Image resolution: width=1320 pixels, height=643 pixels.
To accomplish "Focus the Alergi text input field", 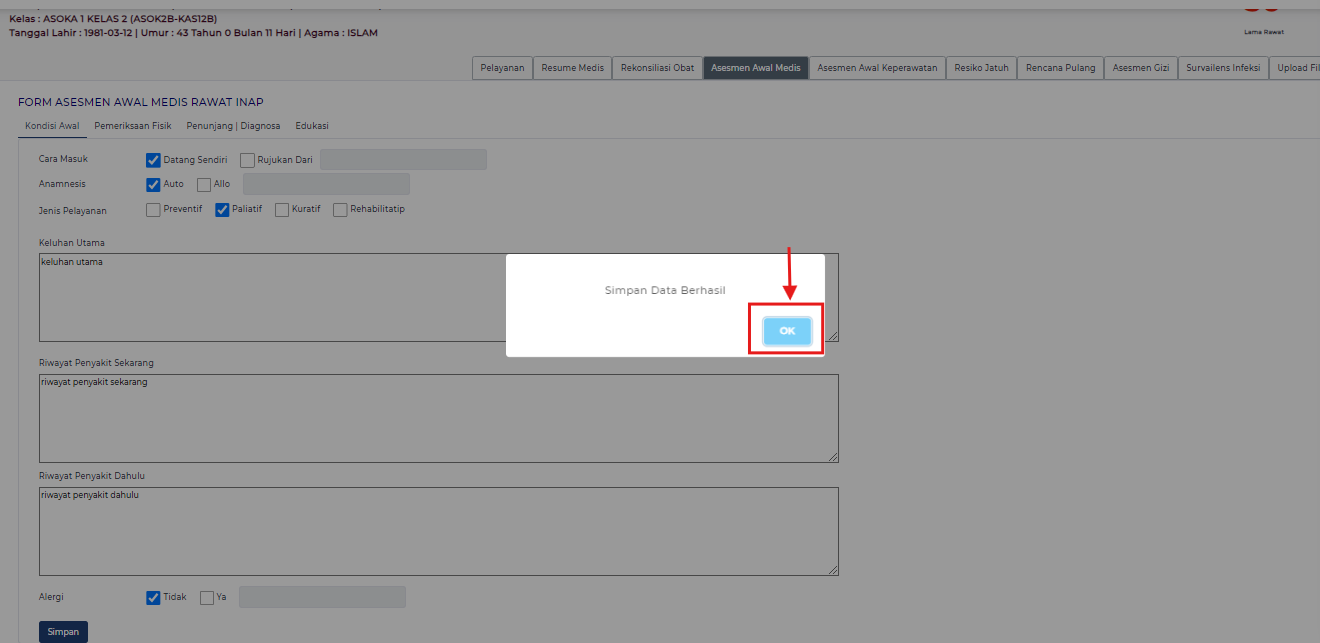I will [x=322, y=597].
